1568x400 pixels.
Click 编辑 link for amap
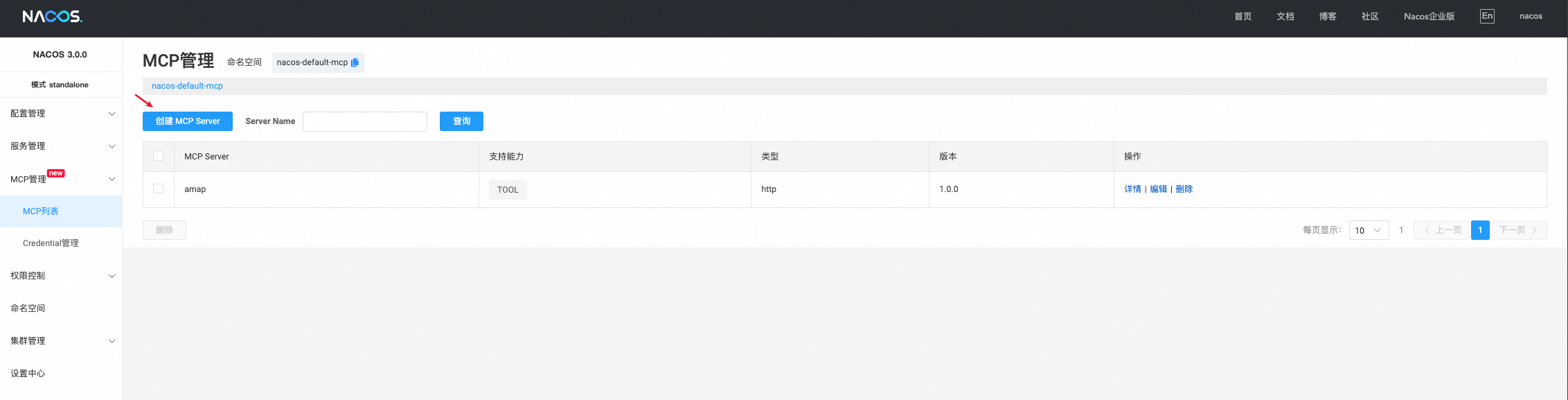click(x=1158, y=189)
